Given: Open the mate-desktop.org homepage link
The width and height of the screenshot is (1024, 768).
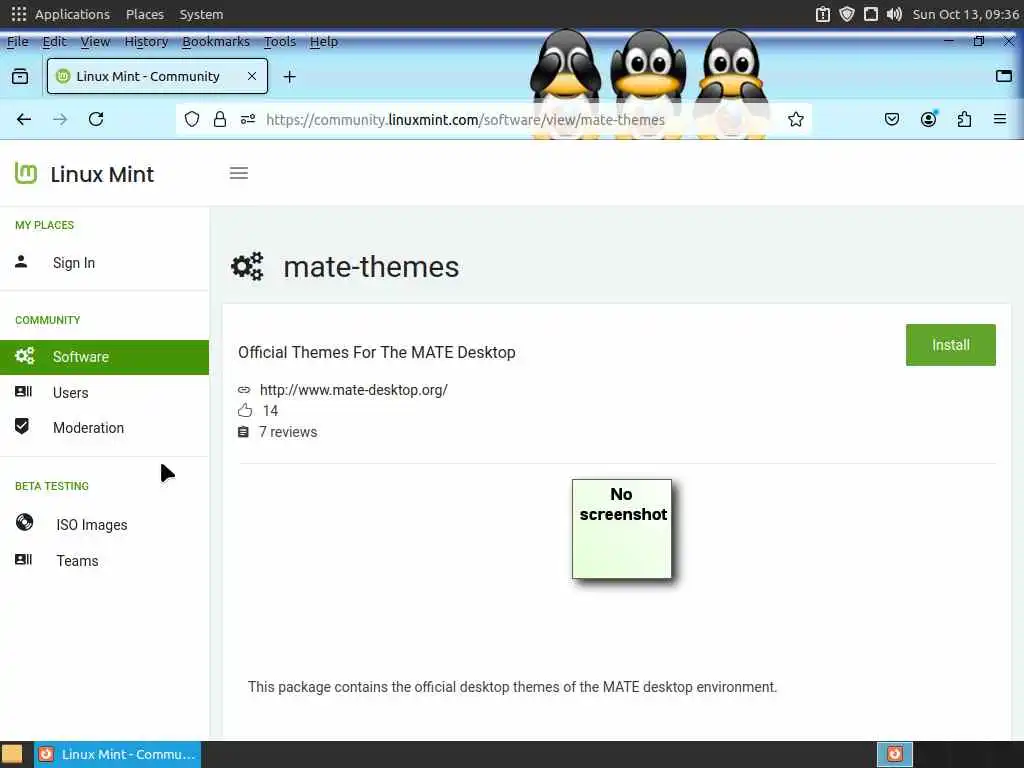Looking at the screenshot, I should click(353, 390).
